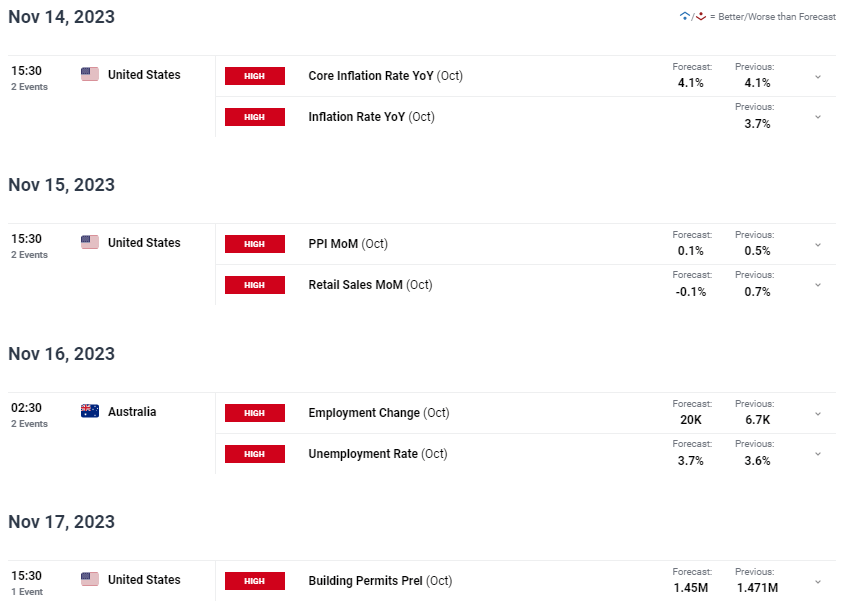Select the Nov 16, 2023 date heading
Image resolution: width=848 pixels, height=609 pixels.
tap(62, 354)
